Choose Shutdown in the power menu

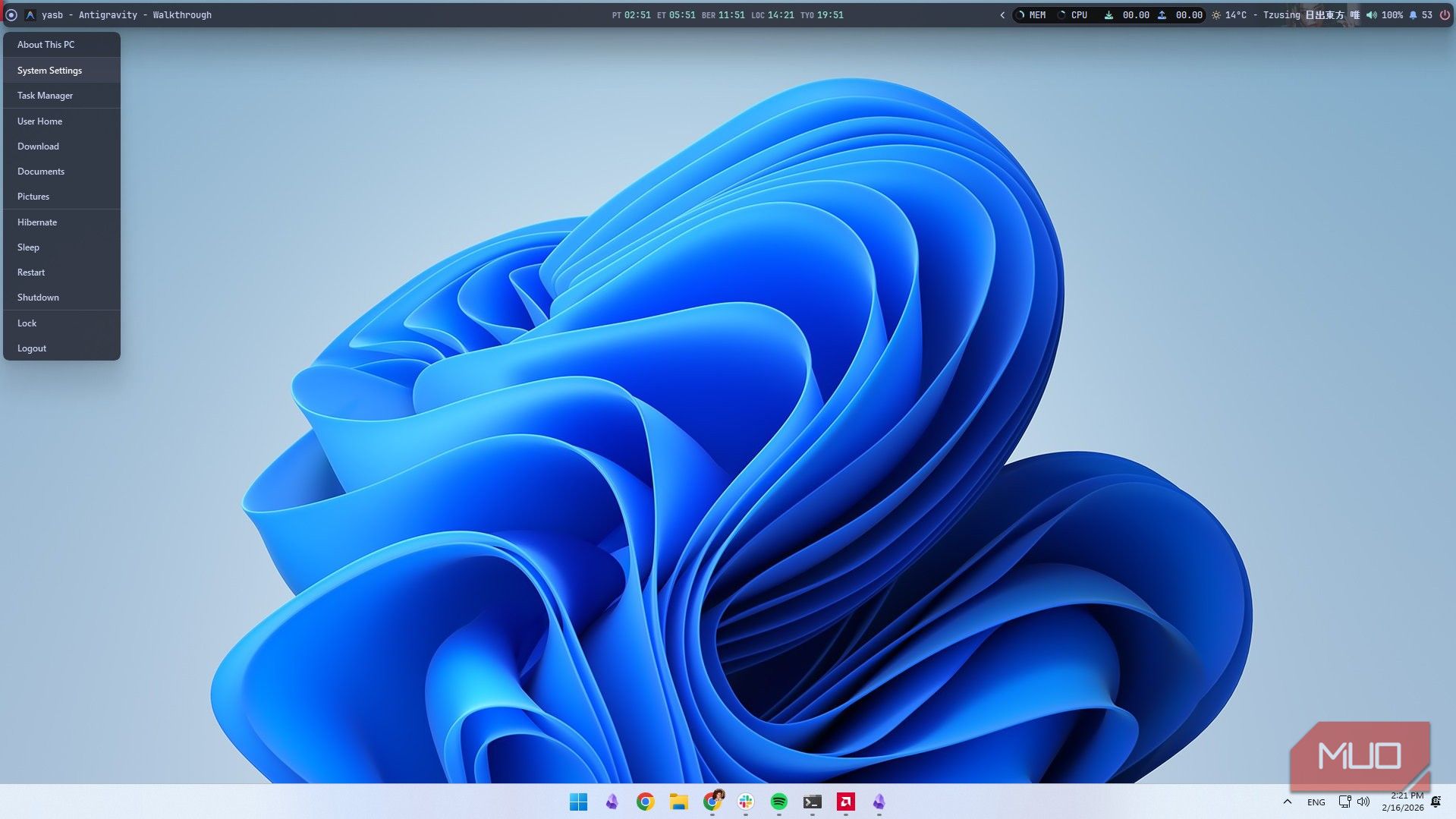point(61,298)
